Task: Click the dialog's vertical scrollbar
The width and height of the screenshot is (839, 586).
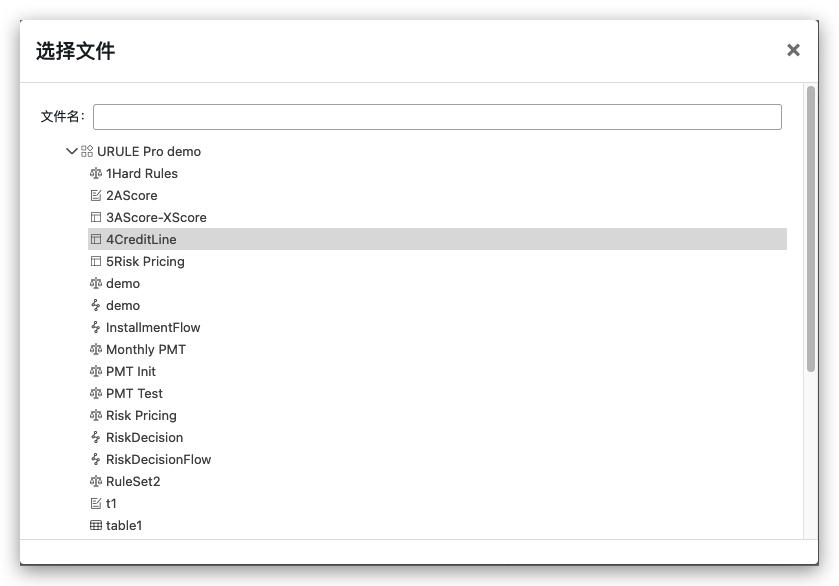Action: click(x=811, y=230)
